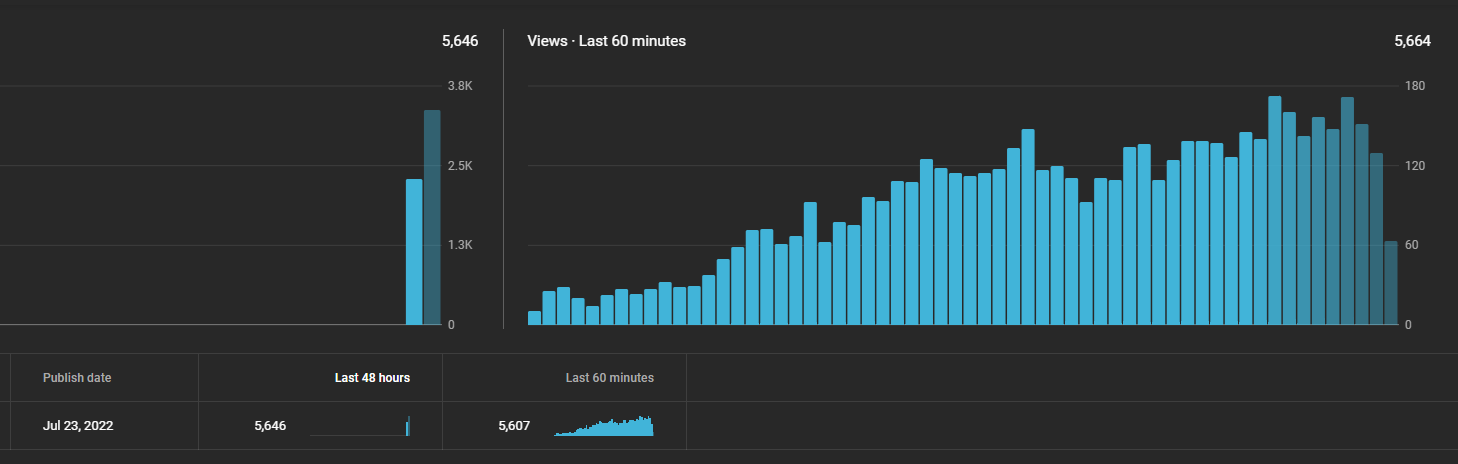Click the 2.5K axis label on the 48-hour chart
The image size is (1458, 464).
tap(460, 166)
